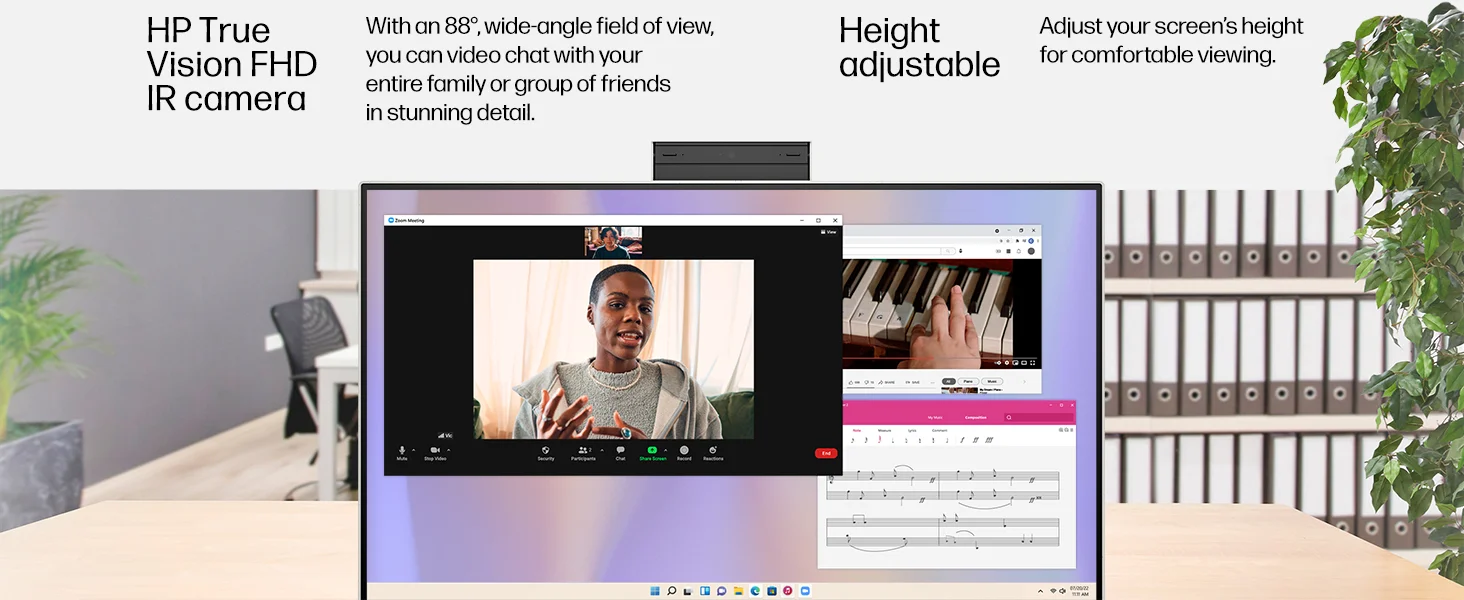Image resolution: width=1464 pixels, height=600 pixels.
Task: Click the Share button under the video
Action: coord(887,382)
